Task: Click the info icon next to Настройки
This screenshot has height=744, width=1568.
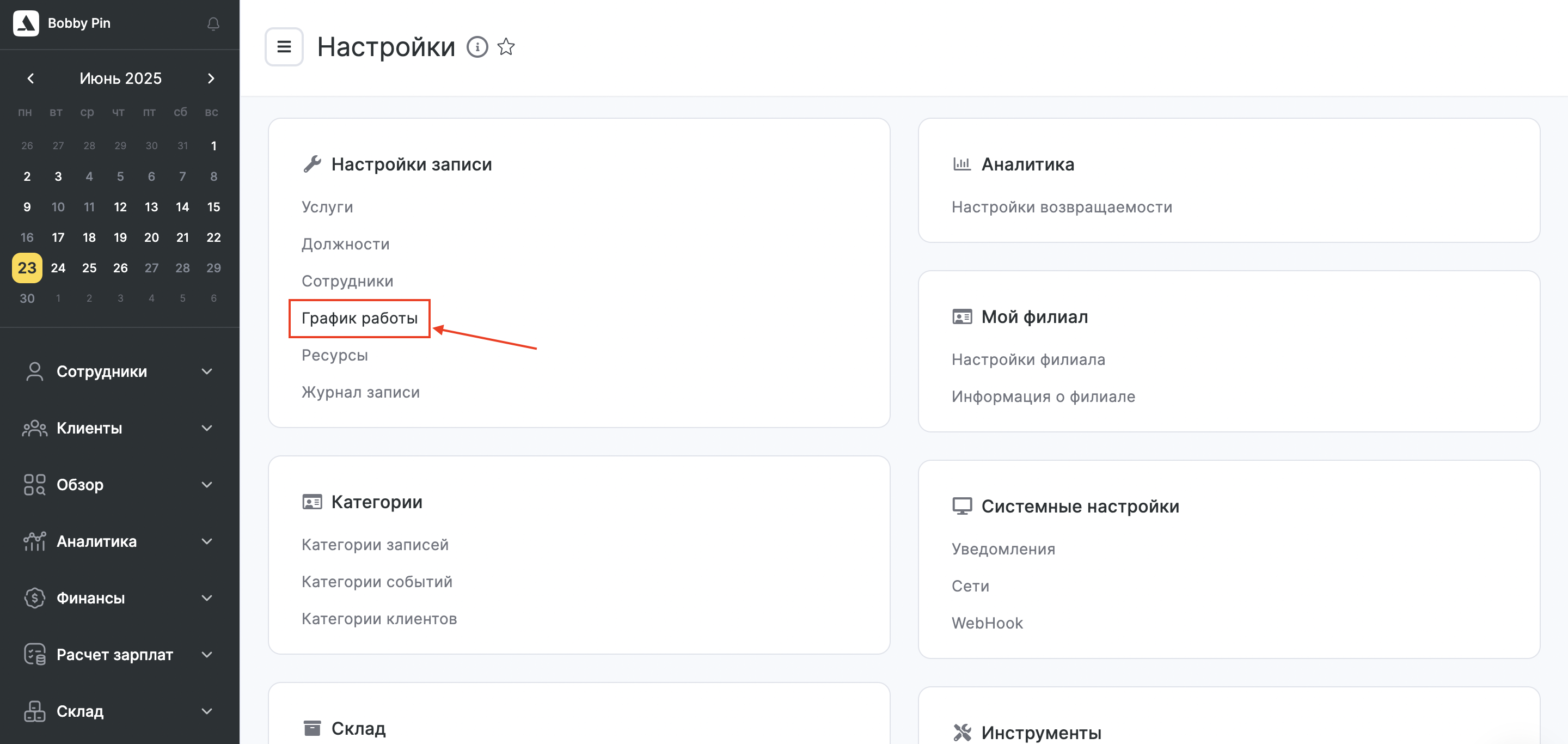Action: (x=477, y=47)
